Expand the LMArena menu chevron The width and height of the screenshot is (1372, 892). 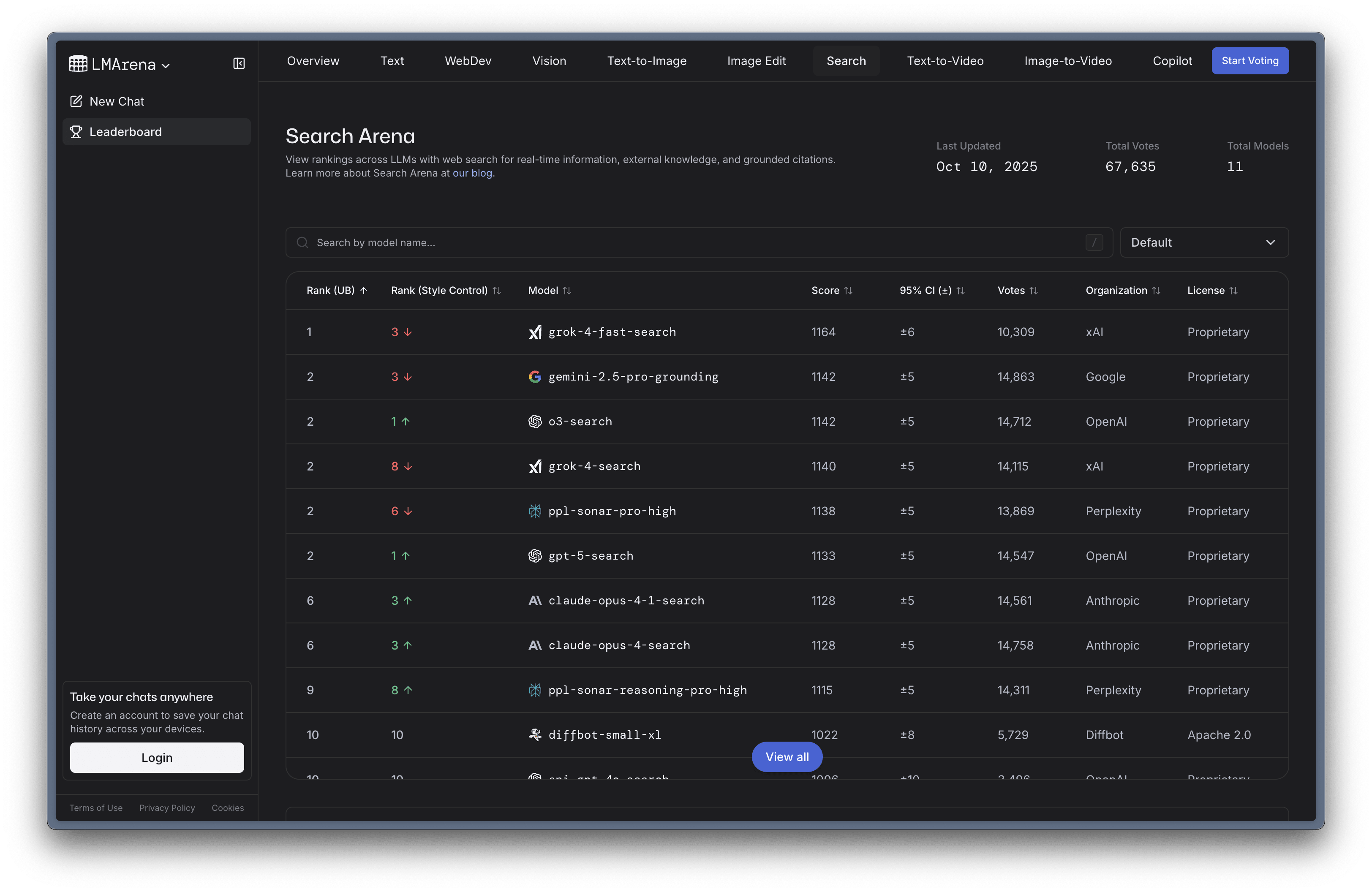tap(166, 66)
